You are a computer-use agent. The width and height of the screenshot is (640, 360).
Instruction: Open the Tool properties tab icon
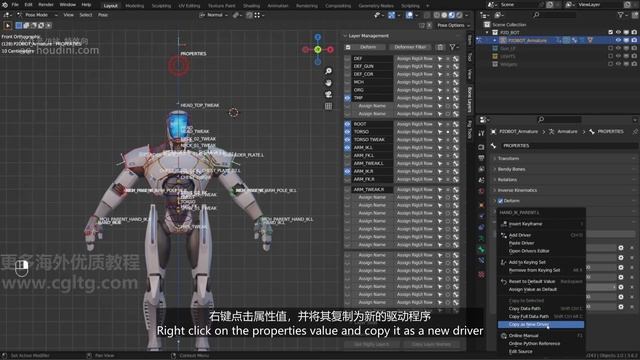tap(481, 134)
